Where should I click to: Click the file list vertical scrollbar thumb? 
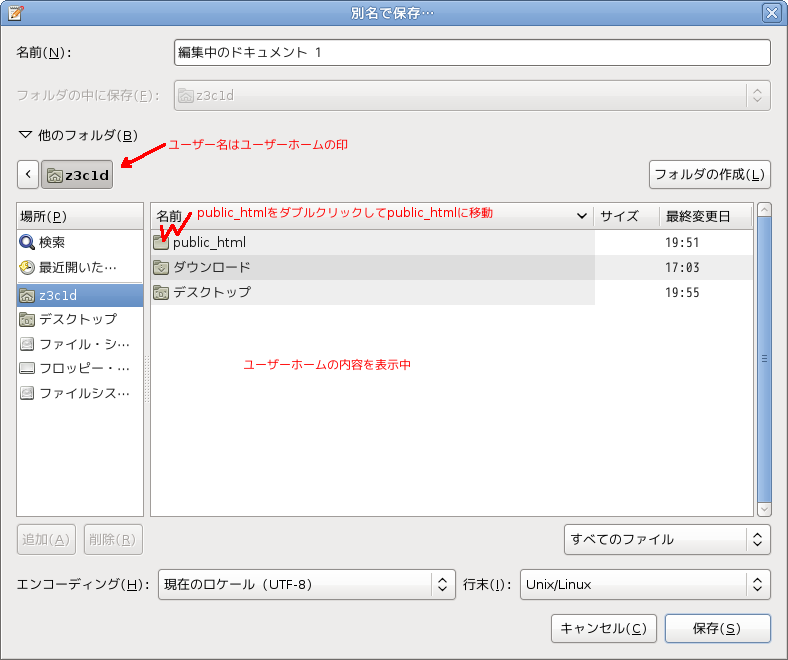pyautogui.click(x=764, y=359)
